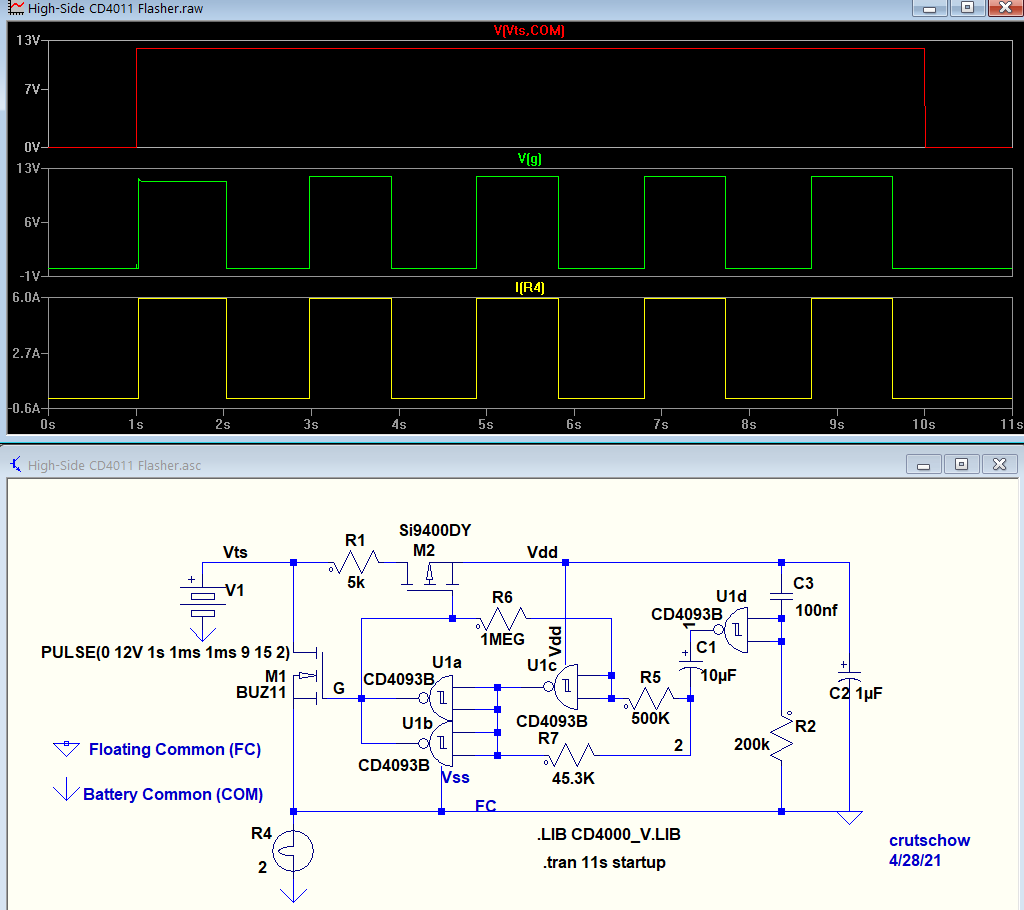1024x910 pixels.
Task: Minimize the waveform viewer window
Action: pos(930,8)
